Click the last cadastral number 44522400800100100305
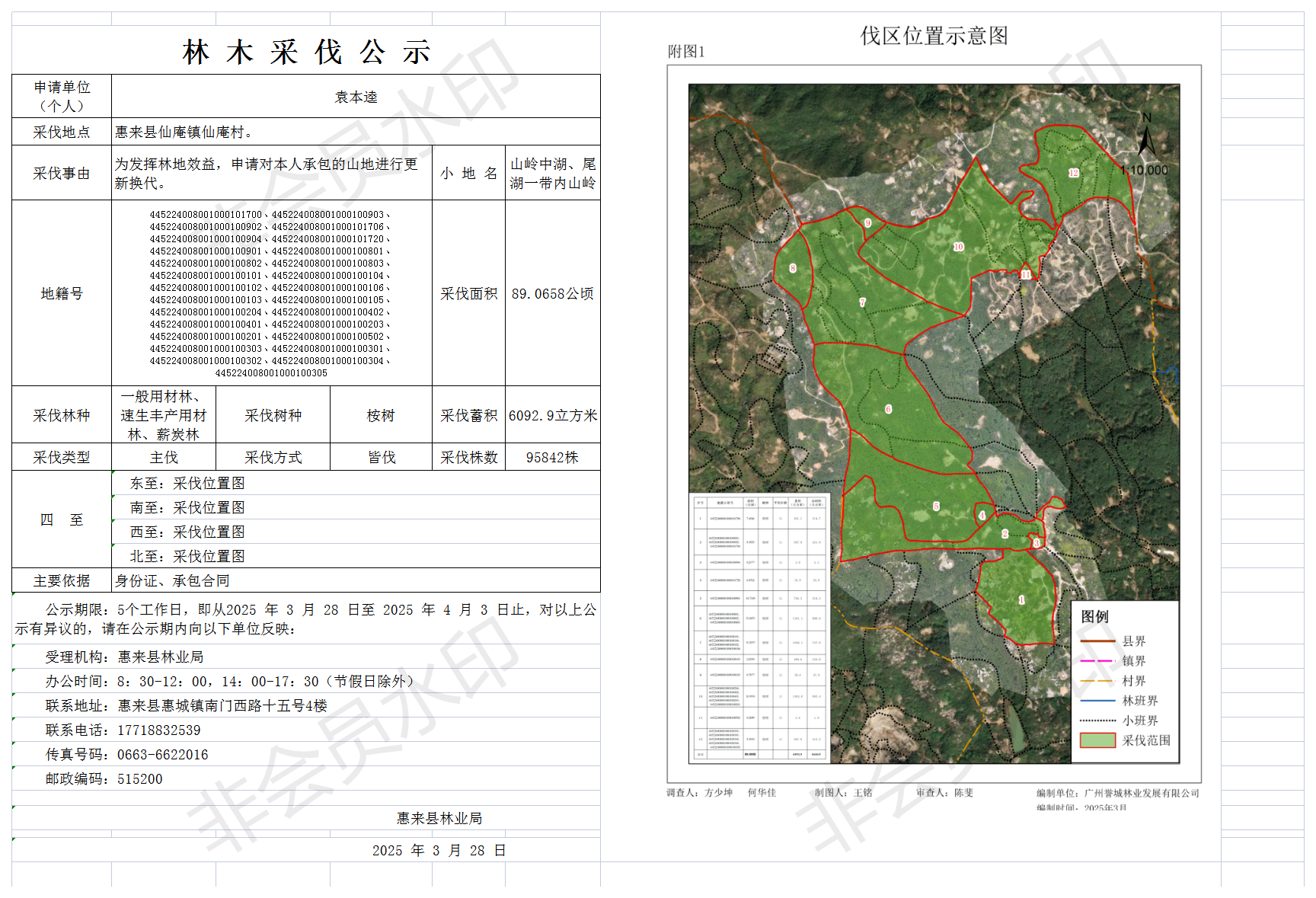The image size is (1316, 898). click(x=271, y=373)
